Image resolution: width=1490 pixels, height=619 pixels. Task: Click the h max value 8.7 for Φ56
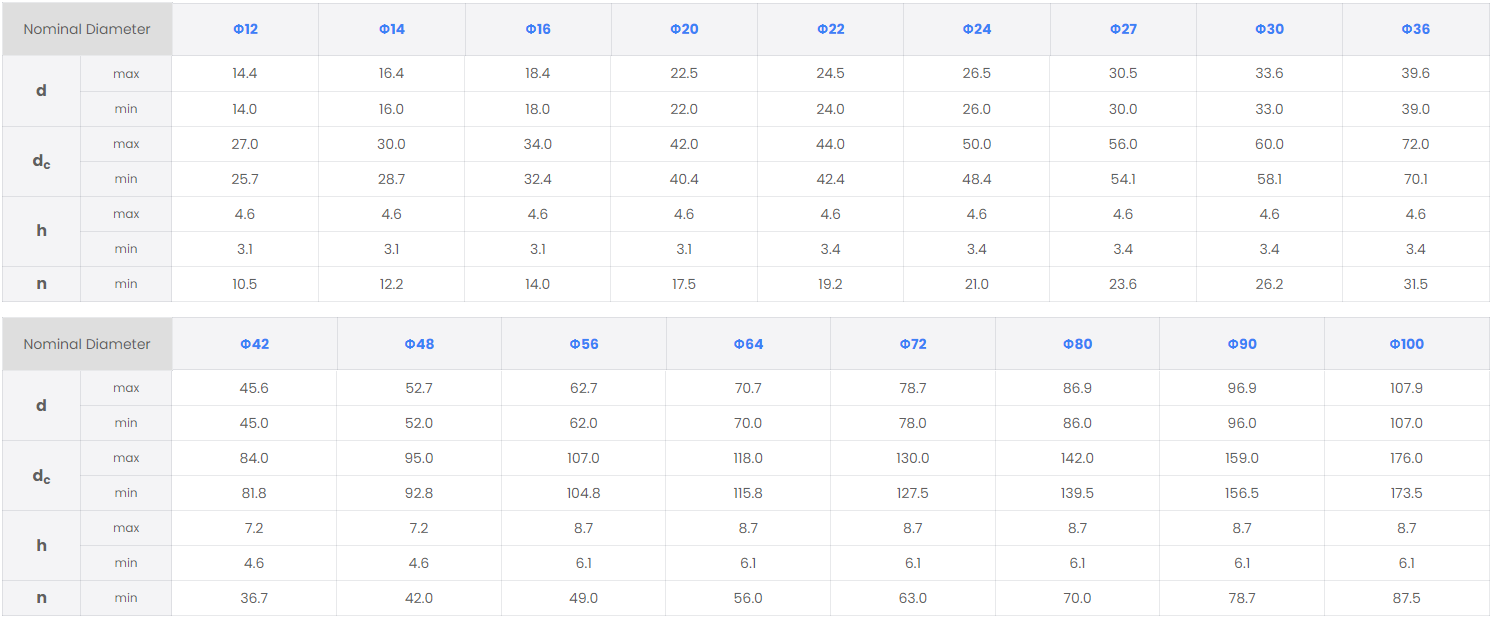click(x=584, y=529)
